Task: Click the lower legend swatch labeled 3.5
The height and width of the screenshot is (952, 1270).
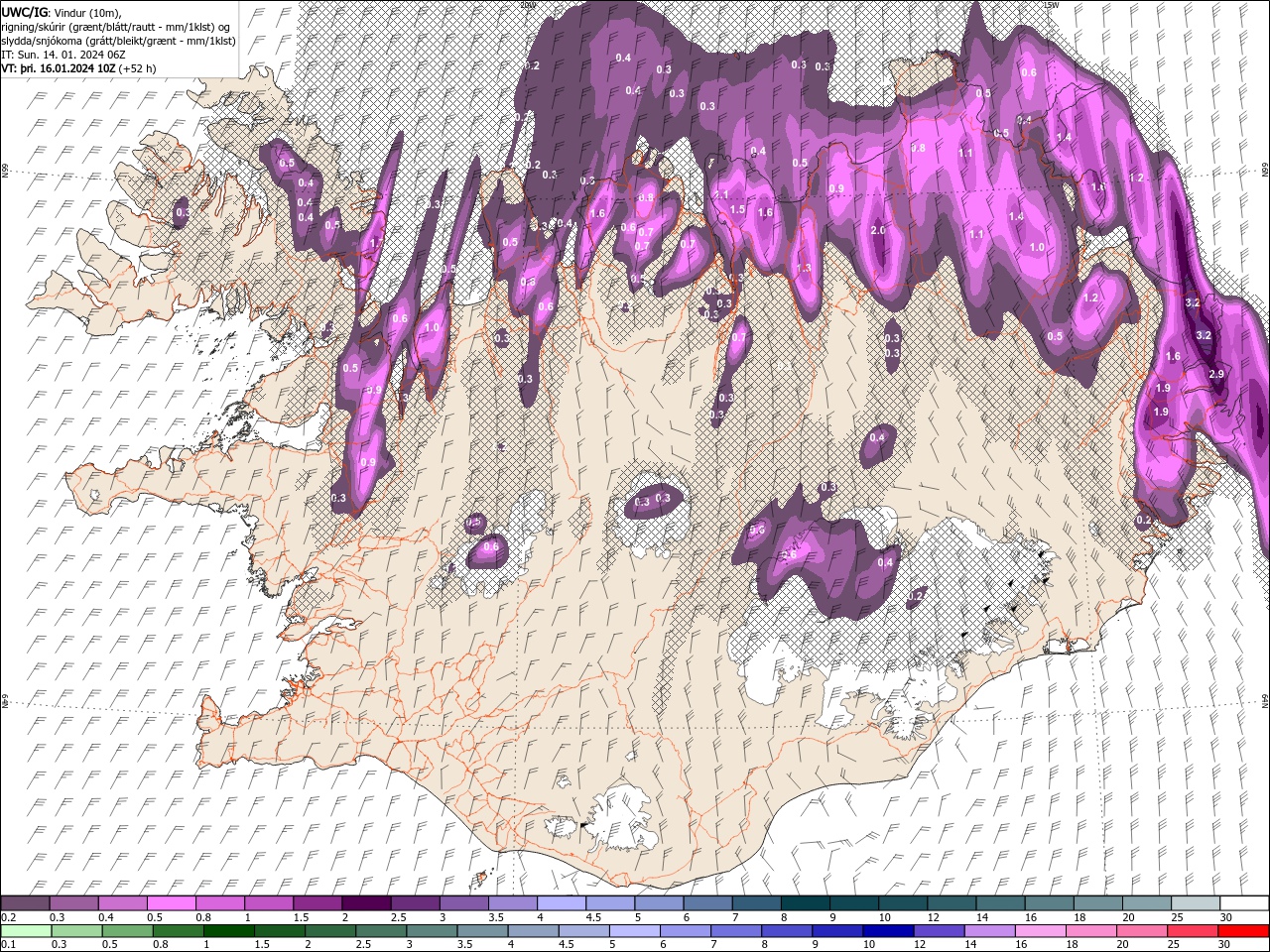Action: coord(482,931)
